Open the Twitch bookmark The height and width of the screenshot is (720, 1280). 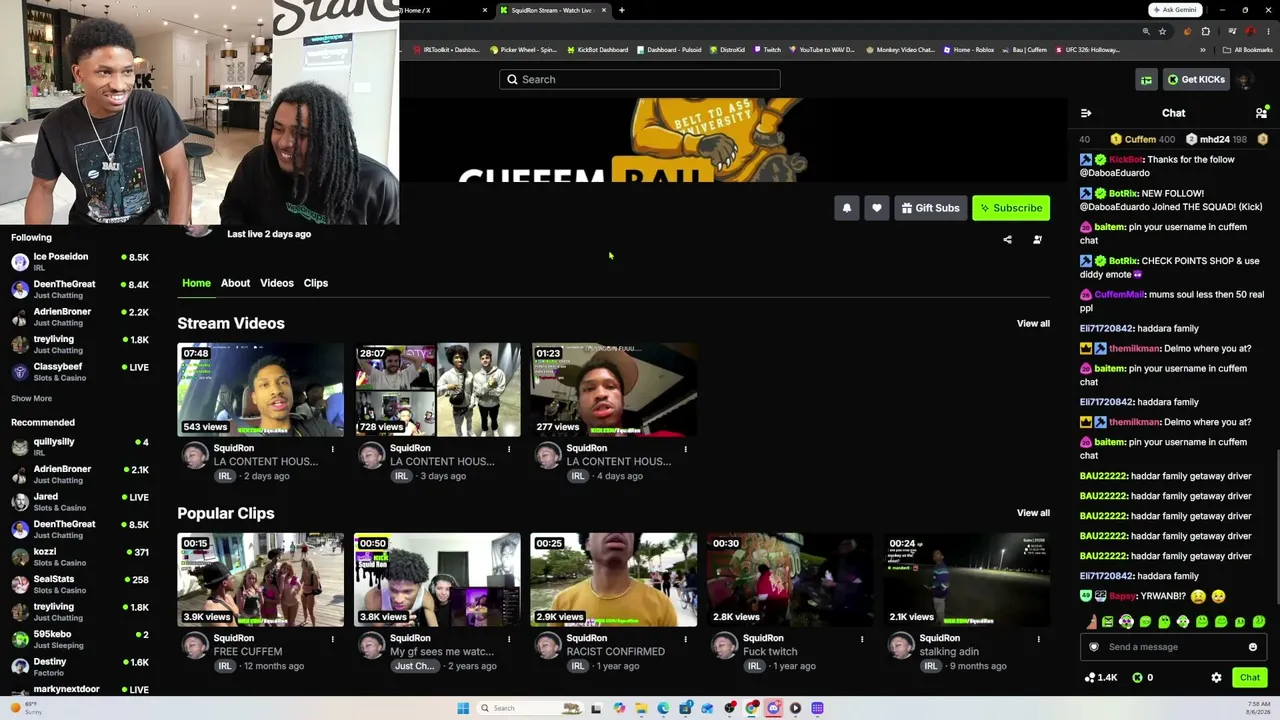(x=767, y=50)
